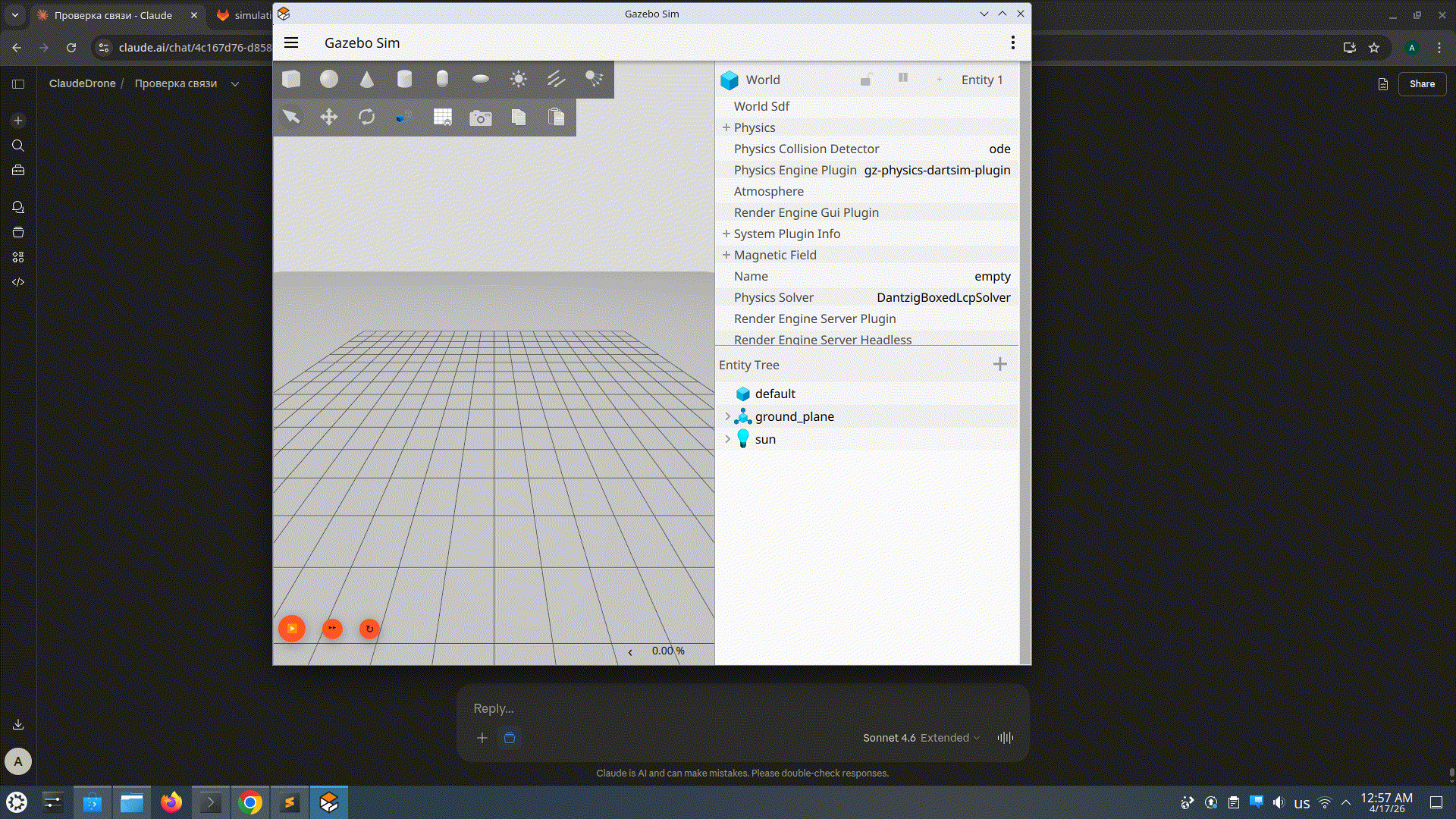Image resolution: width=1456 pixels, height=819 pixels.
Task: Click the Gazebo window vertical scrollbar
Action: click(x=1025, y=362)
